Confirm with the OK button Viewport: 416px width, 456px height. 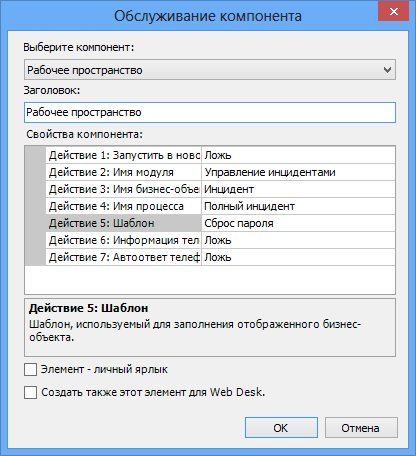pyautogui.click(x=281, y=428)
